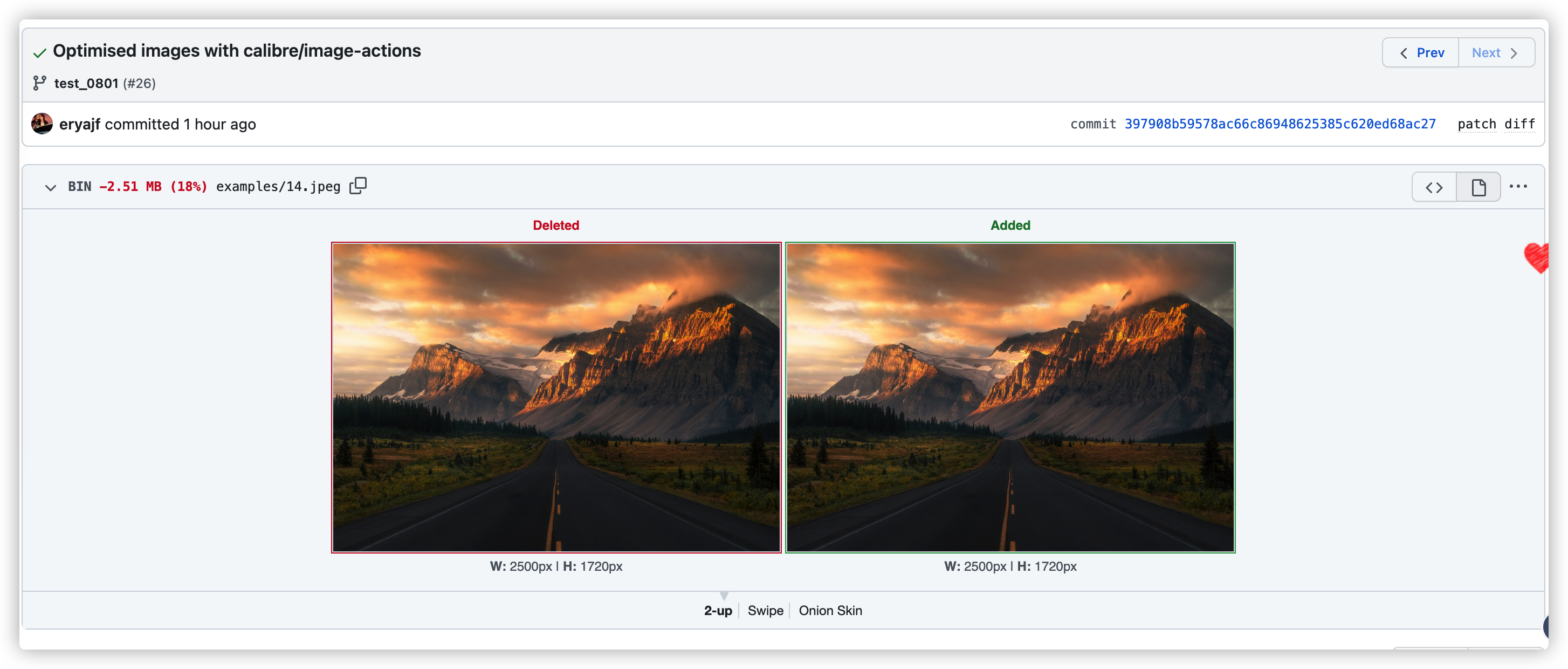
Task: Go to Next commit
Action: pyautogui.click(x=1496, y=53)
